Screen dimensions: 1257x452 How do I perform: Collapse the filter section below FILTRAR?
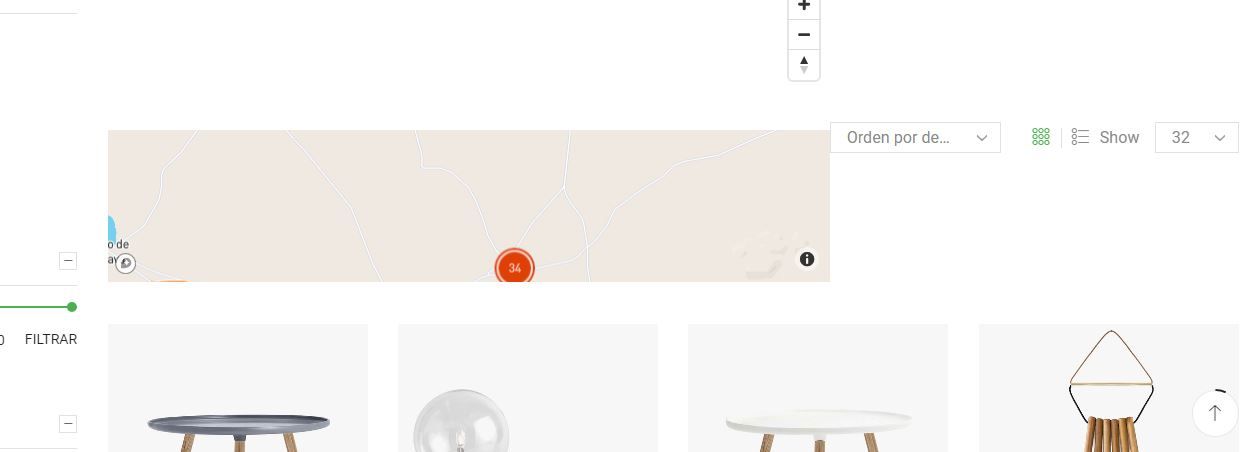tap(68, 423)
